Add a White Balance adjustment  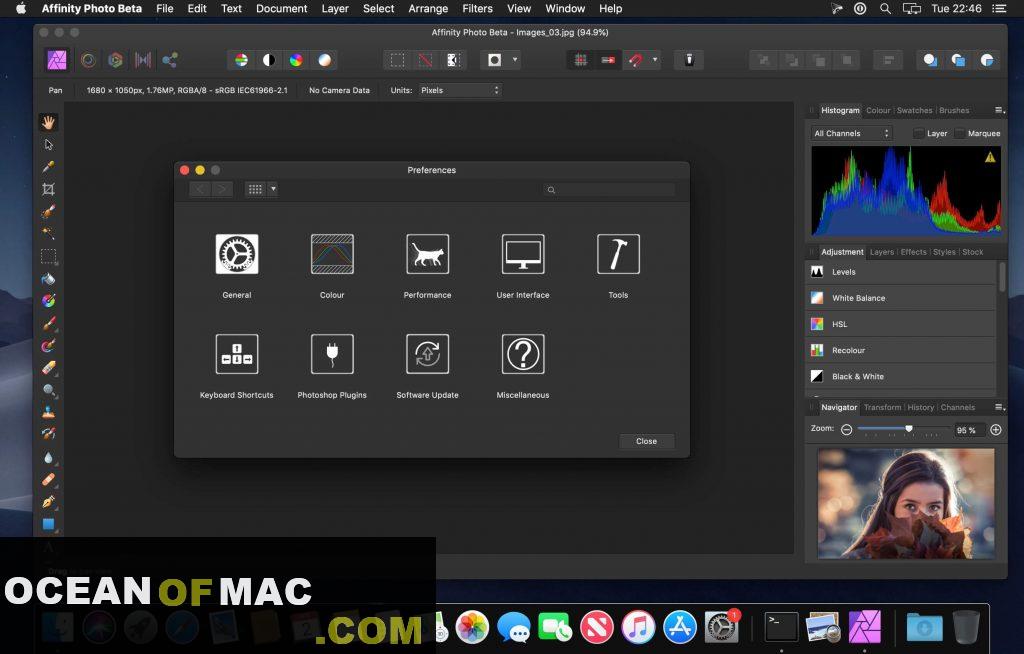click(901, 298)
